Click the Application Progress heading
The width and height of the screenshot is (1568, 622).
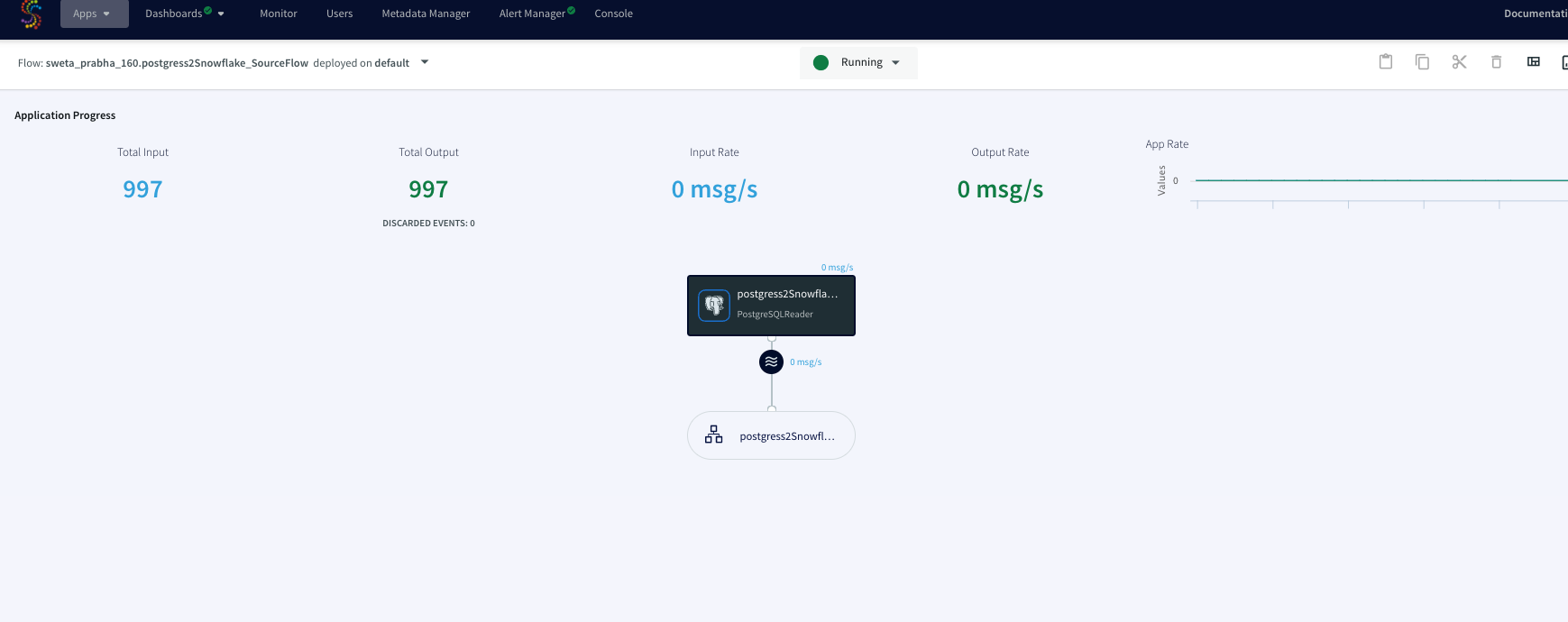point(65,115)
